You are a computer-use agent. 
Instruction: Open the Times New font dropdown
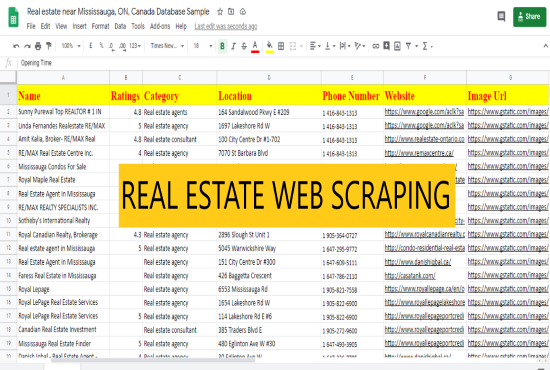(x=167, y=46)
